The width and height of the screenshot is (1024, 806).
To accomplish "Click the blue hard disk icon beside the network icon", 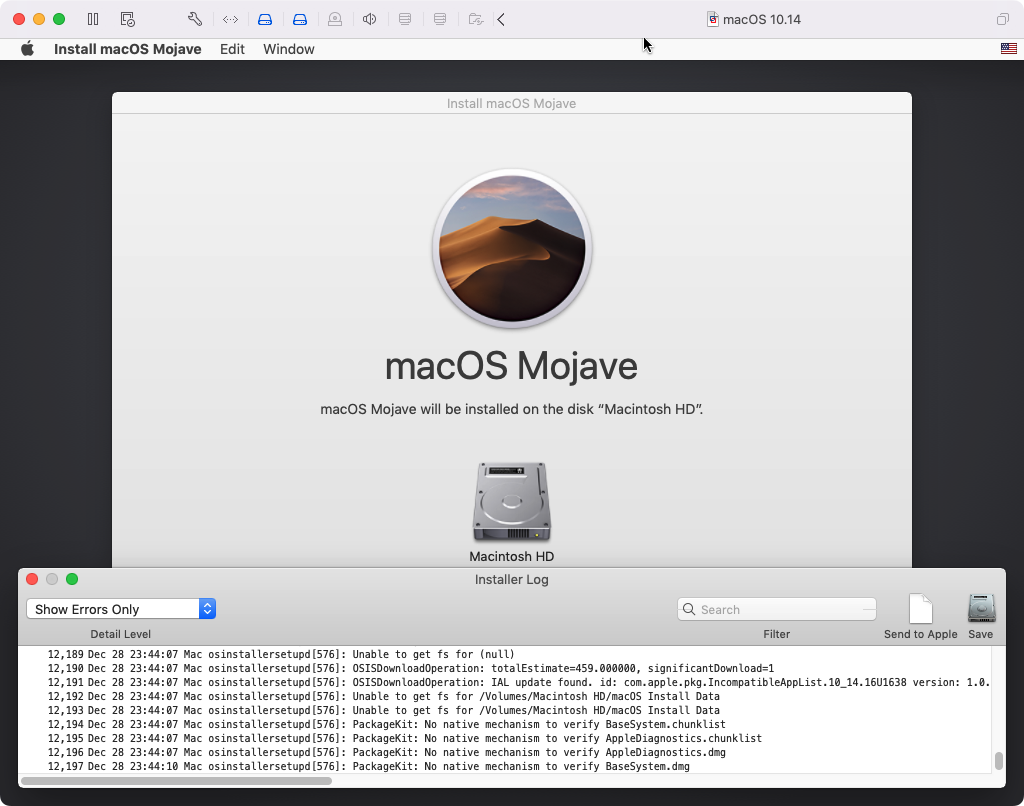I will (x=264, y=20).
